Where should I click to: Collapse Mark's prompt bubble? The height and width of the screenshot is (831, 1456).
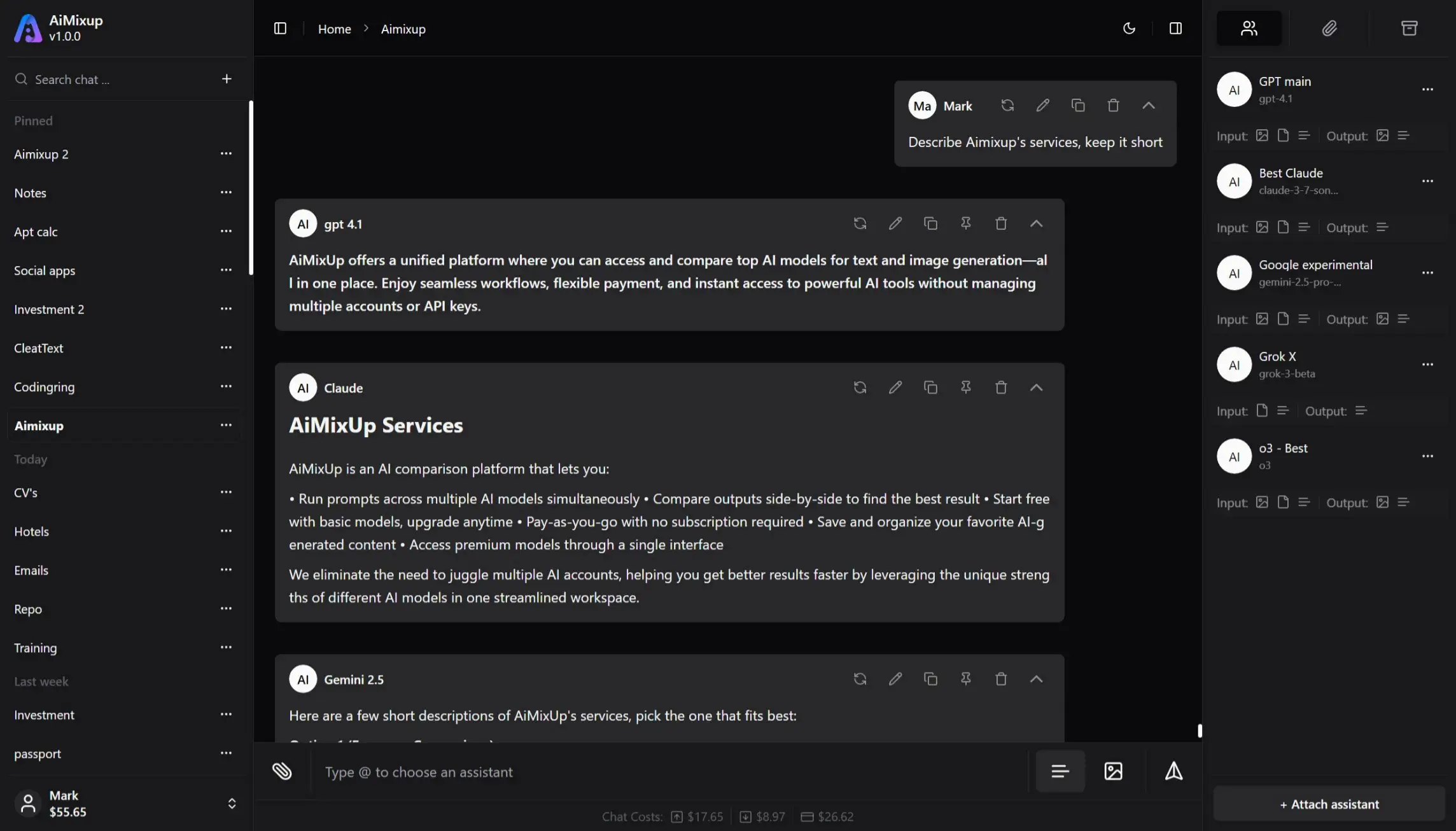pyautogui.click(x=1148, y=105)
